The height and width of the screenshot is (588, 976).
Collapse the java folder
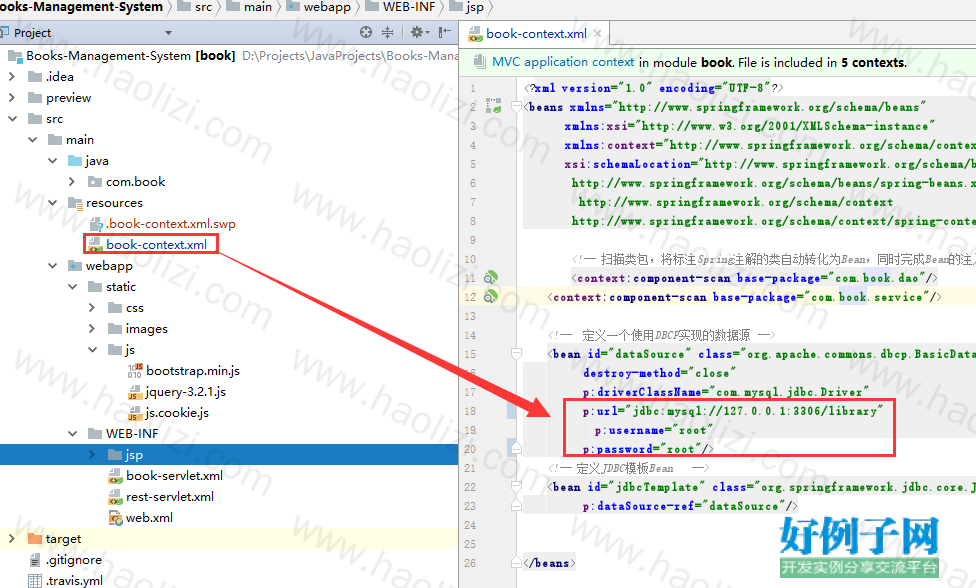[53, 161]
